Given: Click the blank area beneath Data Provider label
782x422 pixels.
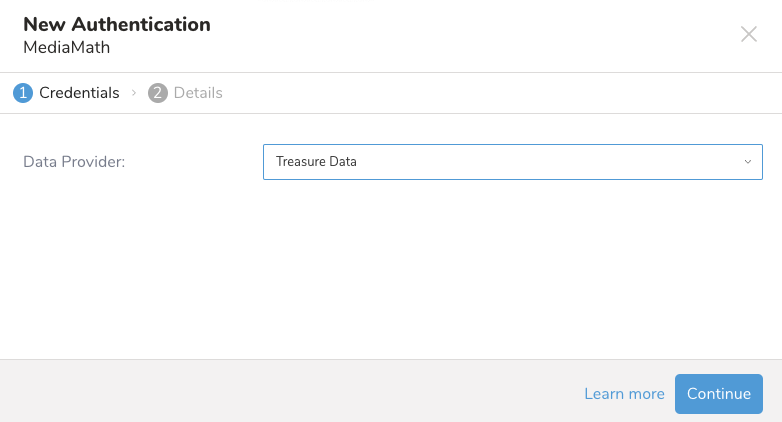Looking at the screenshot, I should pyautogui.click(x=74, y=250).
